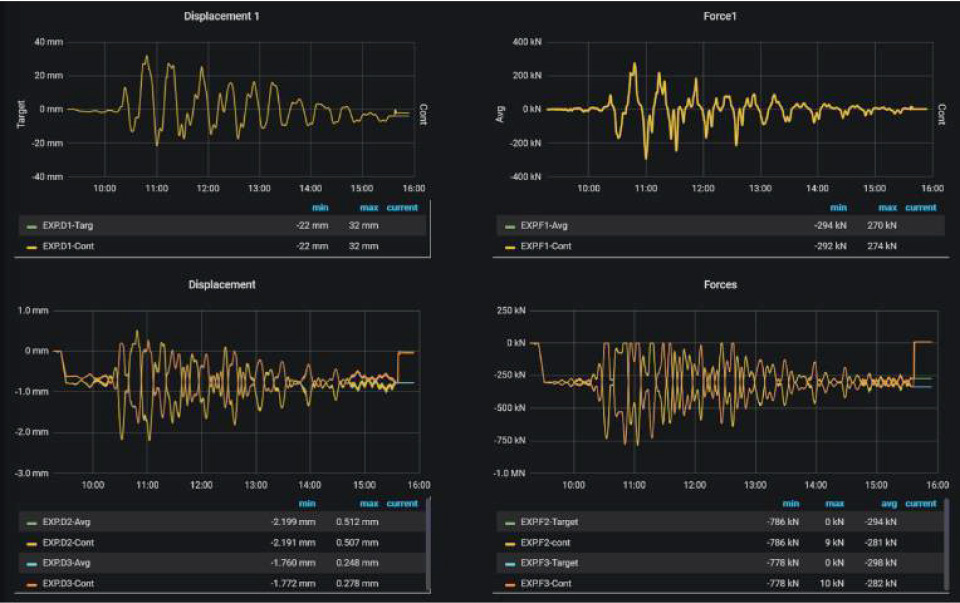
Task: Change color of the EXP.D2-Avg series swatch
Action: coord(31,523)
